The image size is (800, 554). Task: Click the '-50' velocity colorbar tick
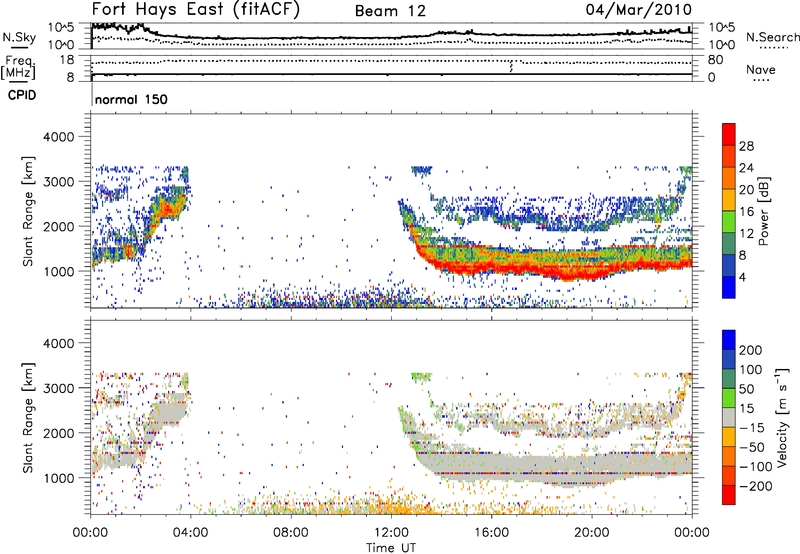pyautogui.click(x=752, y=447)
